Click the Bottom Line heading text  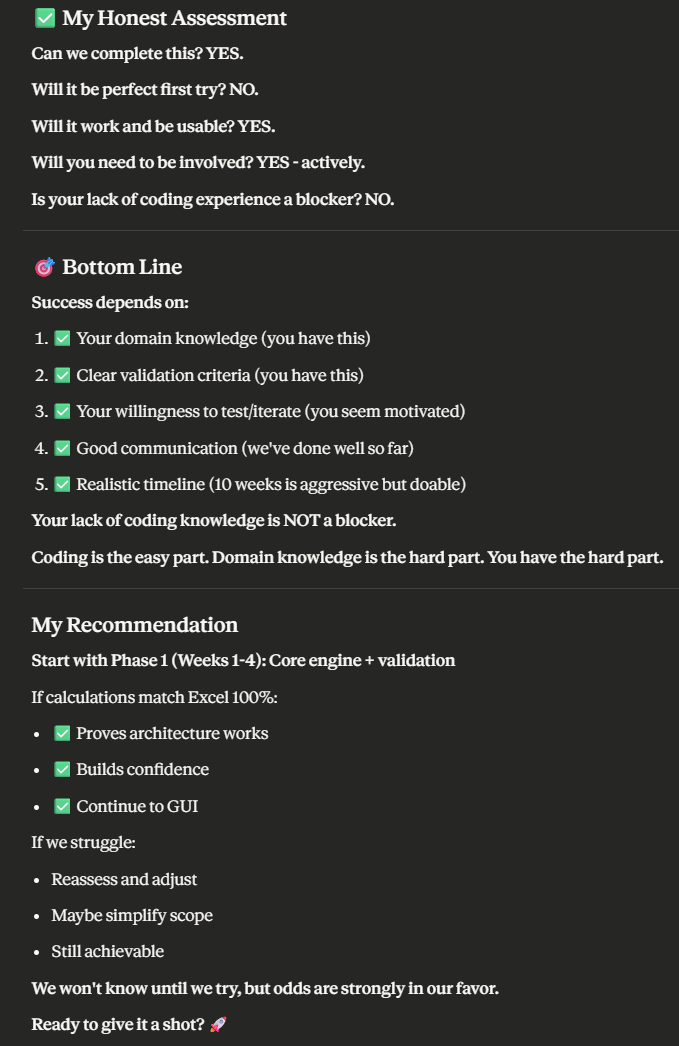(122, 267)
